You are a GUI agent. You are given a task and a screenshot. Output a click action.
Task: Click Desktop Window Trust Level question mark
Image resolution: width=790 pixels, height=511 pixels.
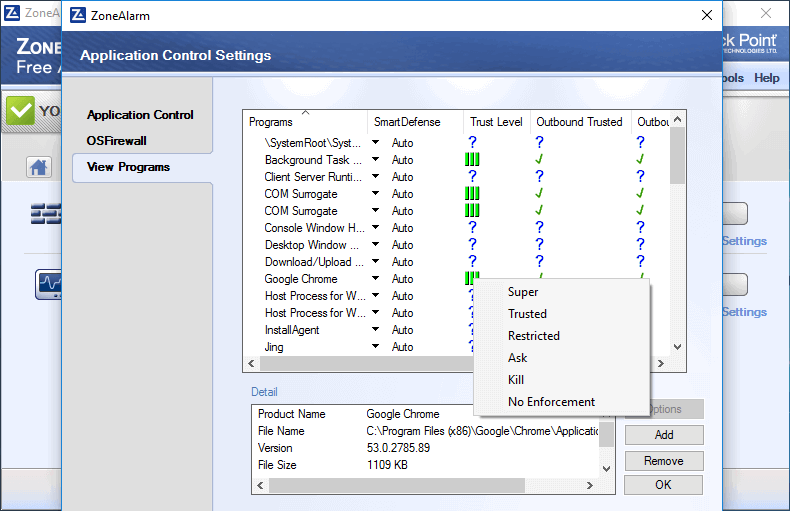(x=472, y=244)
